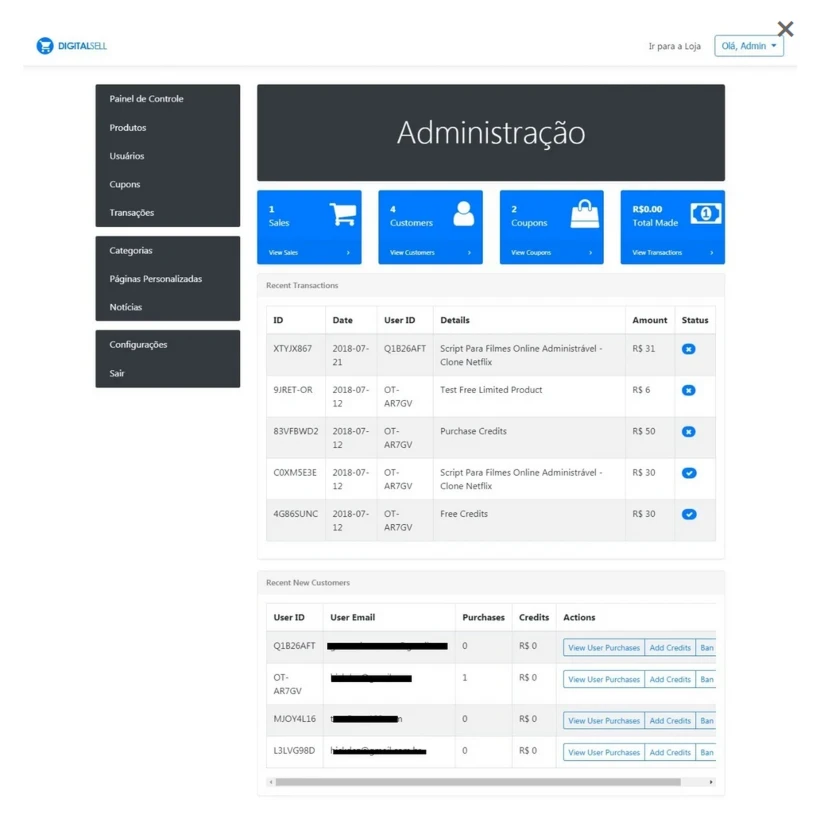Screen dimensions: 818x831
Task: Click the banknote icon on Total Made card
Action: (x=706, y=214)
